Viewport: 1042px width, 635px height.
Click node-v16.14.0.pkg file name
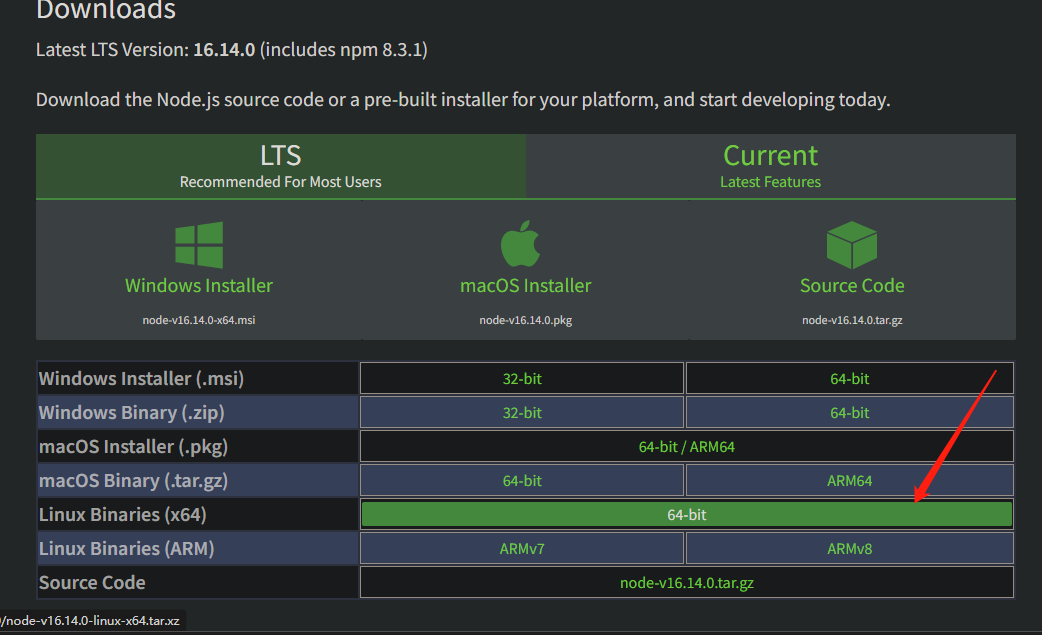(526, 320)
